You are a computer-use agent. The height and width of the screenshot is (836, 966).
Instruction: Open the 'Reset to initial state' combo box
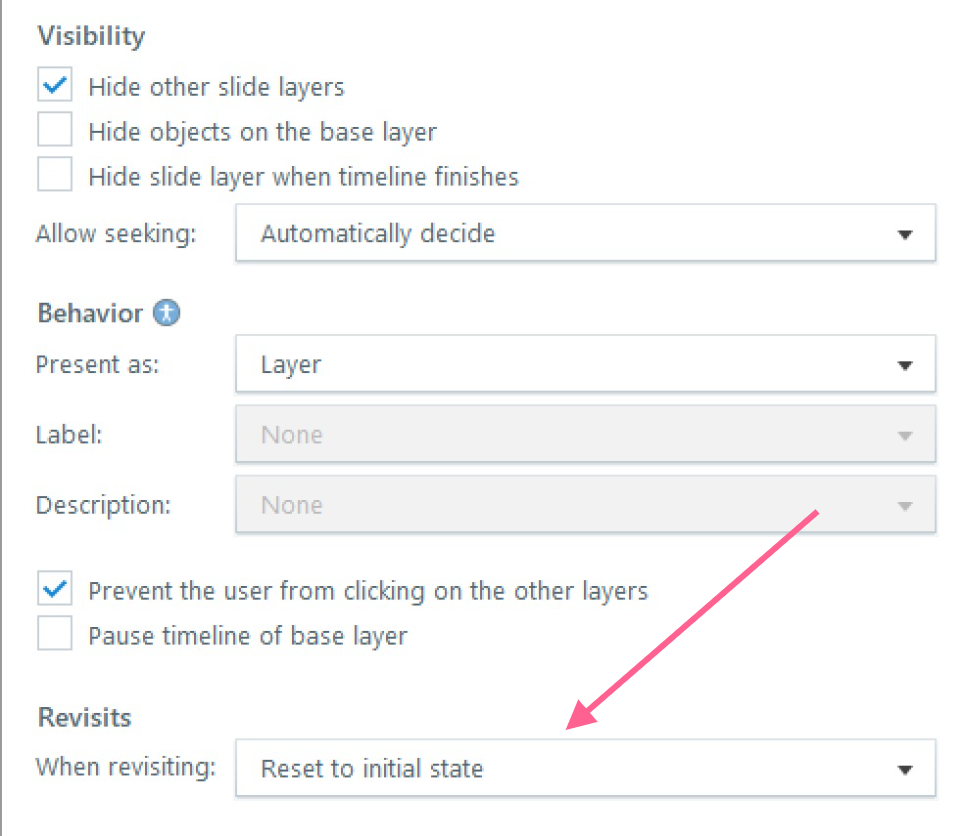point(560,768)
